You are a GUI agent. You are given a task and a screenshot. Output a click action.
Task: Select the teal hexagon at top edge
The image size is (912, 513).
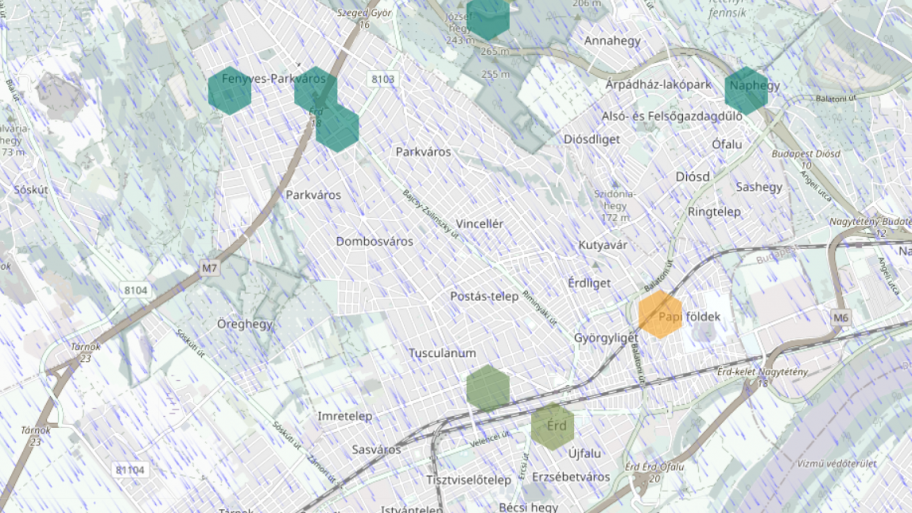pos(488,17)
